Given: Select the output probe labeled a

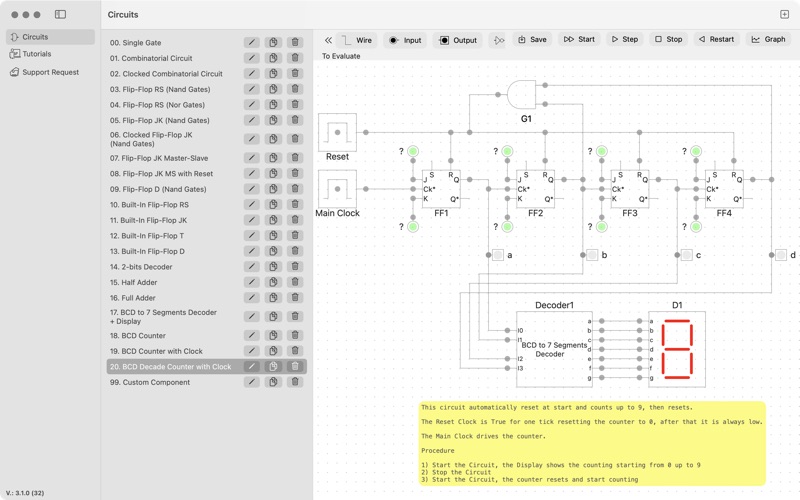Looking at the screenshot, I should (x=498, y=255).
